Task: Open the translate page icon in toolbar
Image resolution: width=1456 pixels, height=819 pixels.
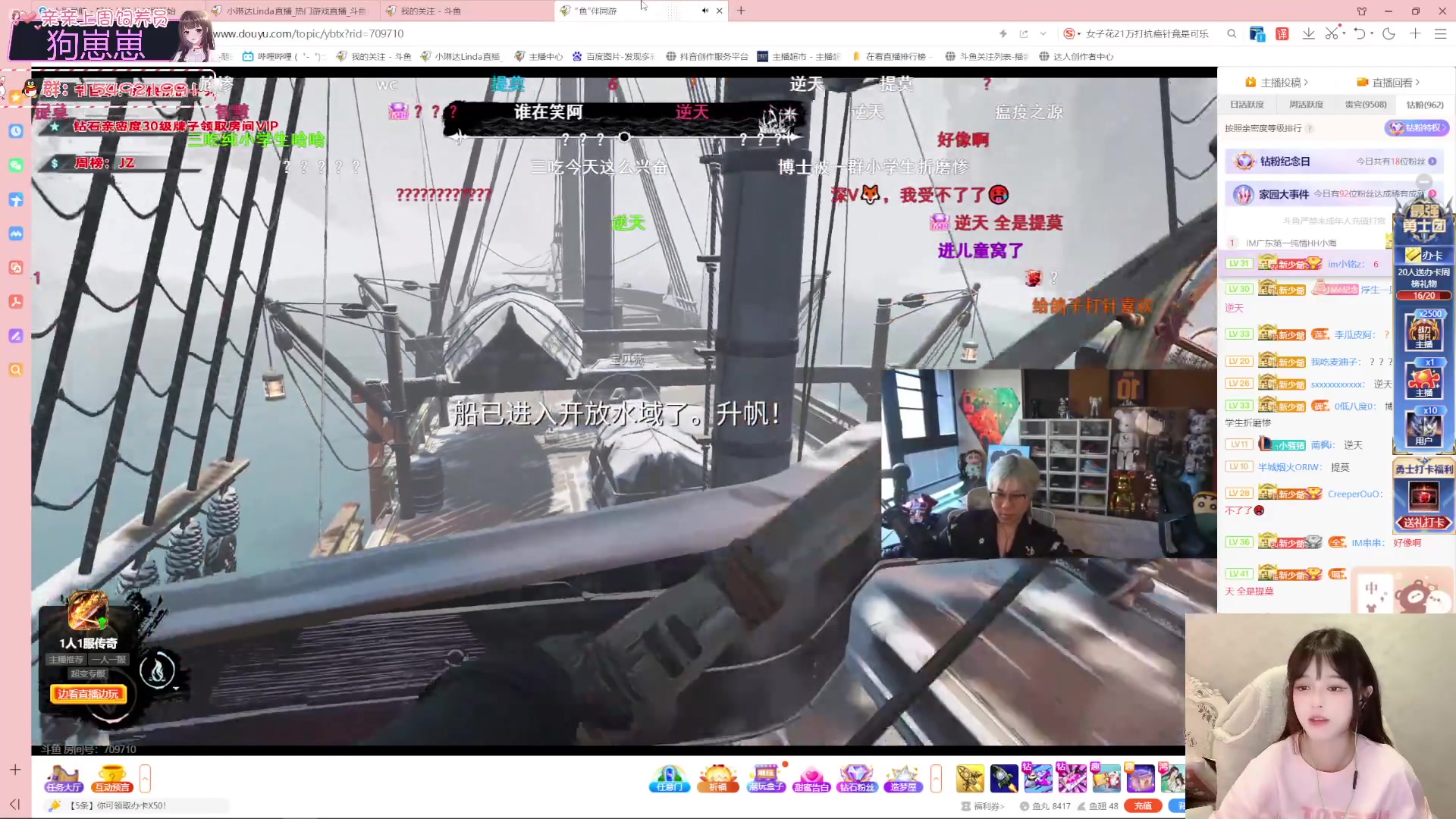Action: click(1282, 34)
